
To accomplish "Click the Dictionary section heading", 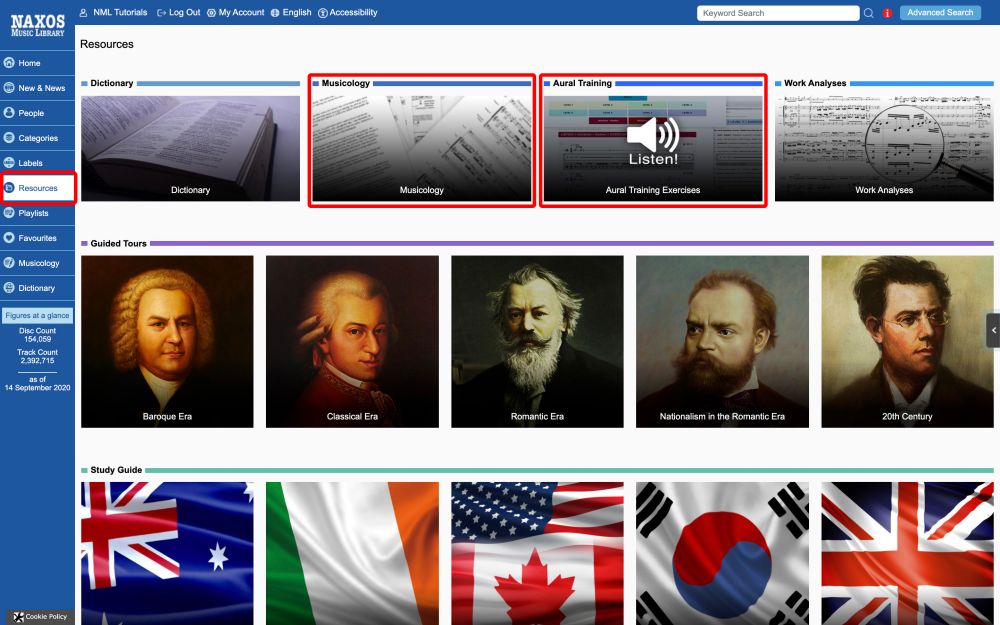I will [112, 83].
